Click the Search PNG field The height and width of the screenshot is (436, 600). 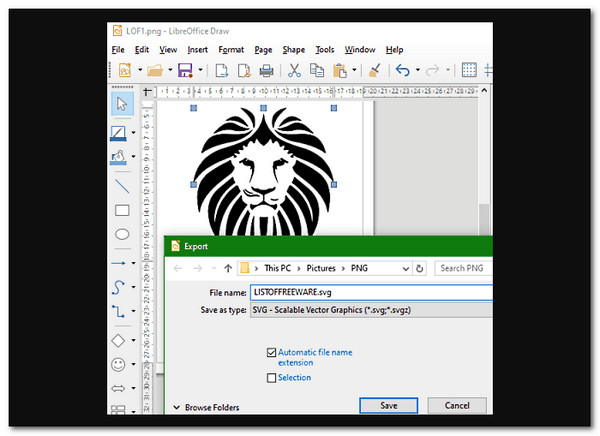[463, 268]
